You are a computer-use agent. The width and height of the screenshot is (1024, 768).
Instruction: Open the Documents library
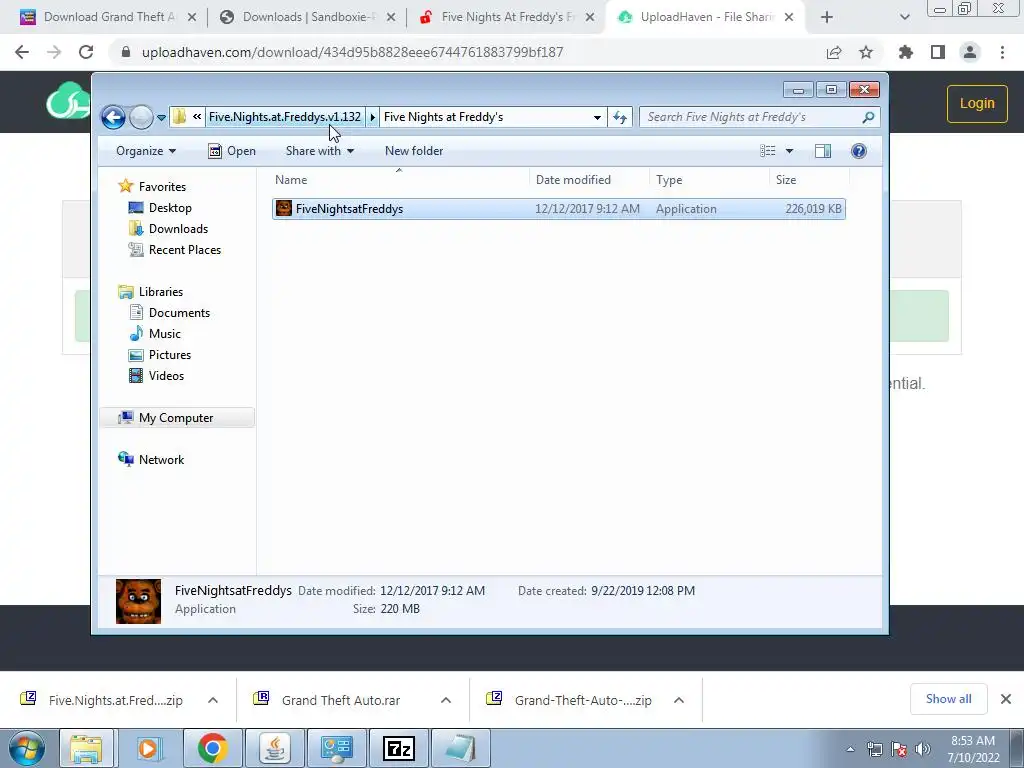179,313
